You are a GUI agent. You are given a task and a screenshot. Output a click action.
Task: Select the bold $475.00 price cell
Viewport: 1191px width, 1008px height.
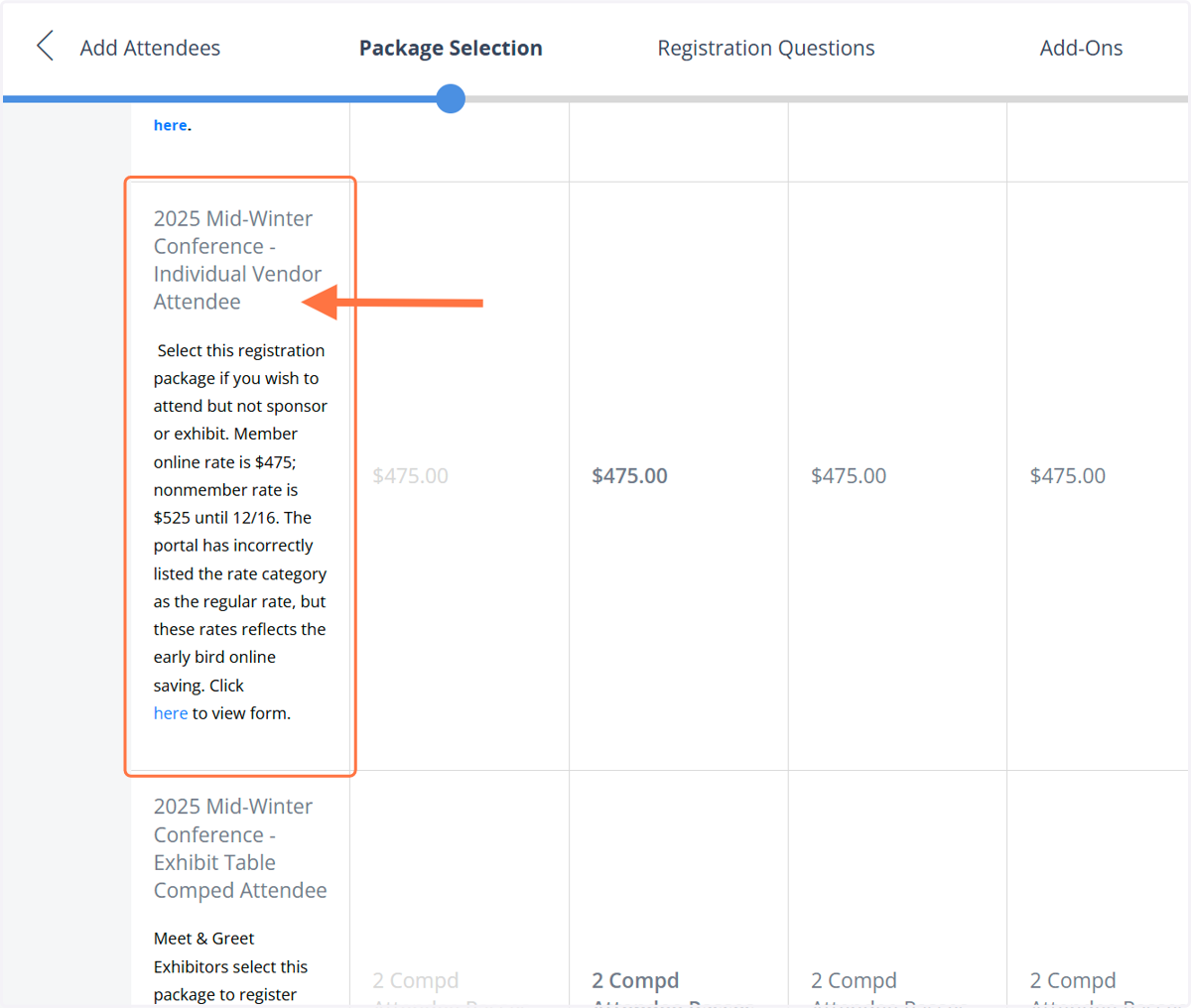pyautogui.click(x=629, y=476)
